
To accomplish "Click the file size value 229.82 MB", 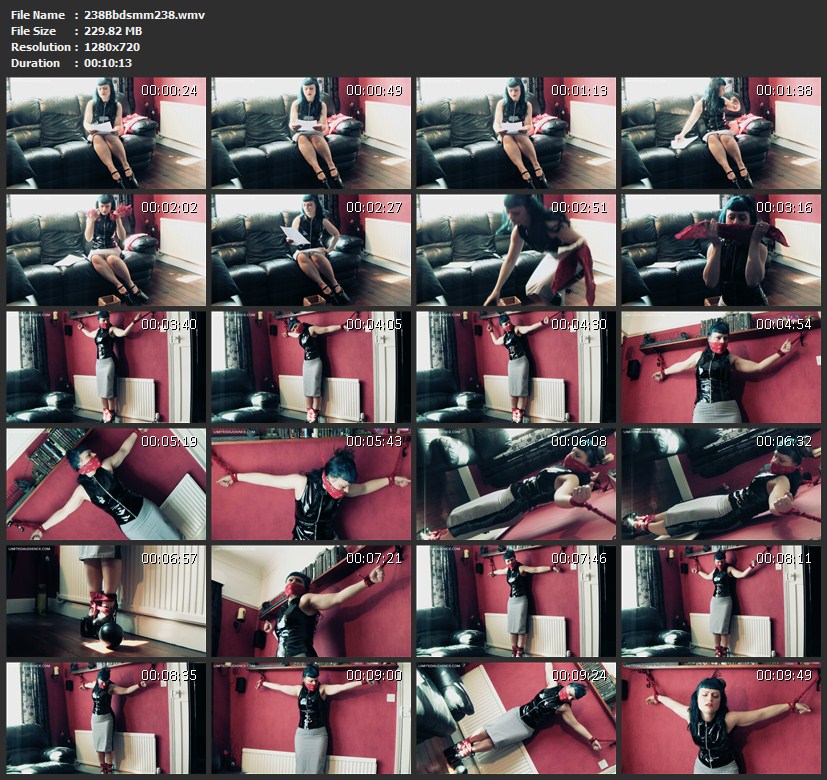I will [x=113, y=31].
